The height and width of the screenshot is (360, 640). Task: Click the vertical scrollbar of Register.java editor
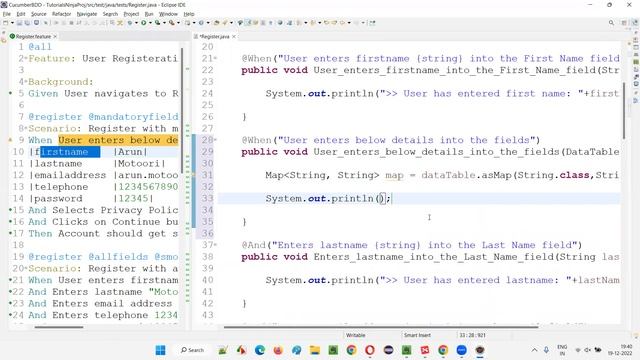[624, 110]
